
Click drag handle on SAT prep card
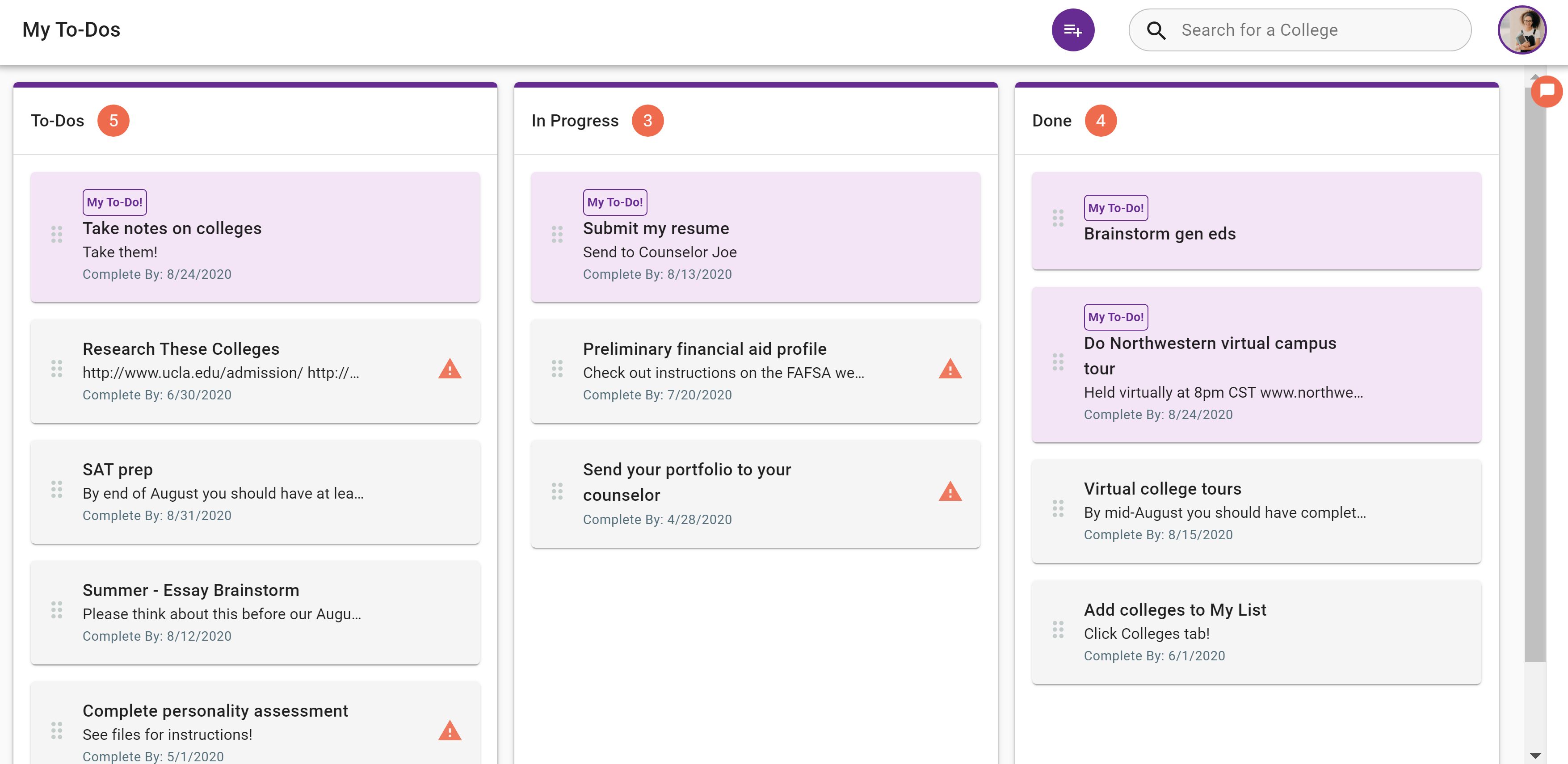(57, 489)
